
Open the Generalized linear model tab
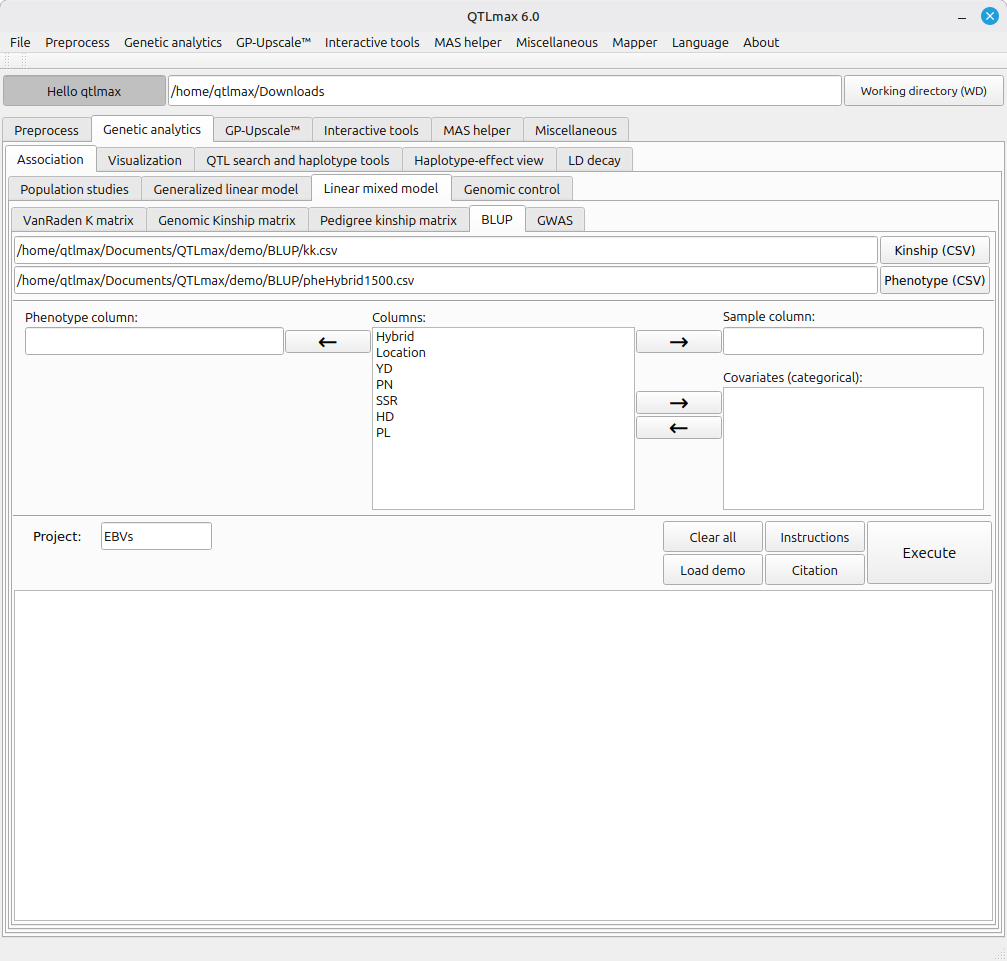point(225,189)
